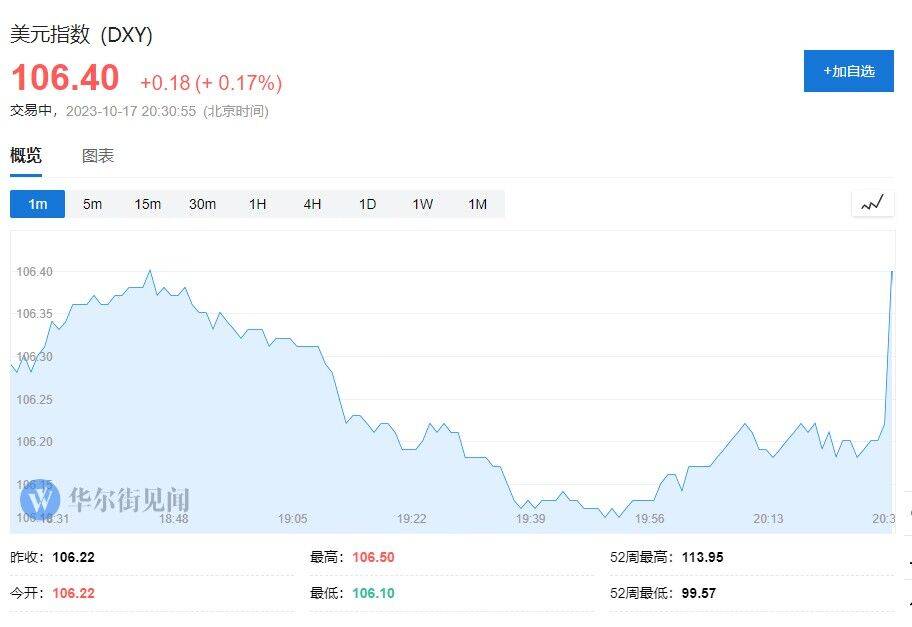Click the 加自选 add-to-watchlist button
Viewport: 912px width, 627px height.
coord(848,71)
